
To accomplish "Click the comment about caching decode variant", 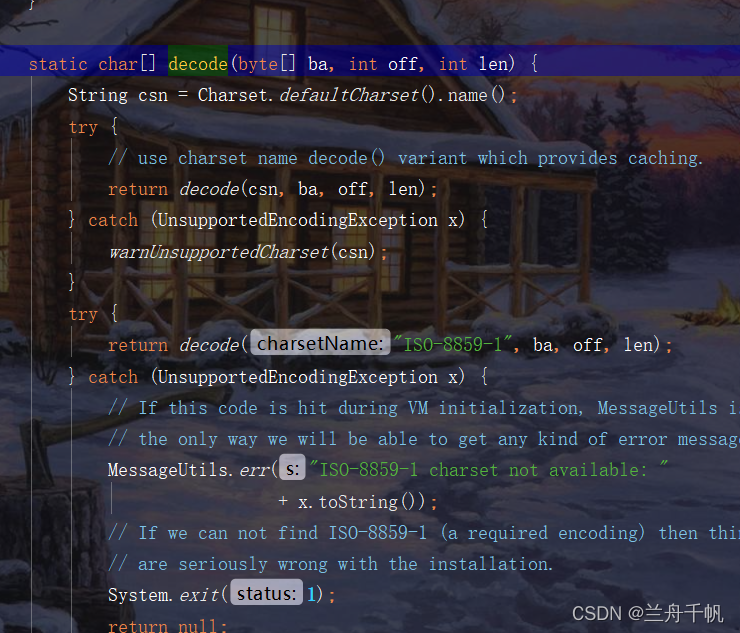I will [405, 158].
